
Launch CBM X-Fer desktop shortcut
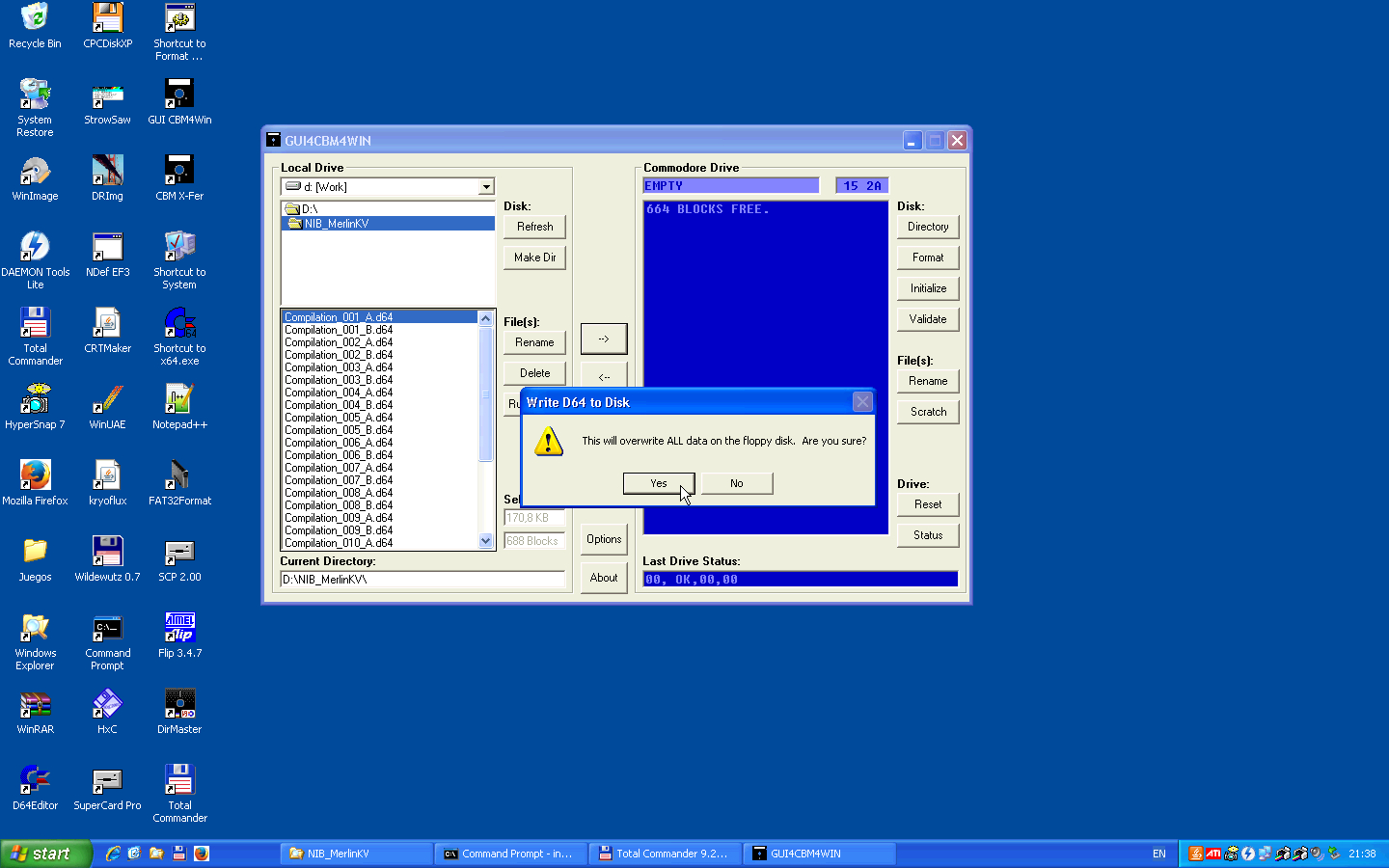179,178
